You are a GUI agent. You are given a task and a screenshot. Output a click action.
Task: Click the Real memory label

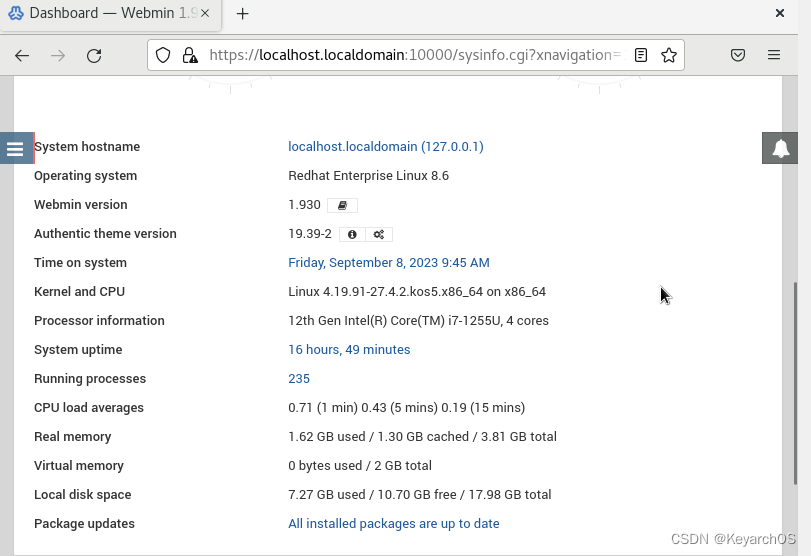(x=72, y=437)
